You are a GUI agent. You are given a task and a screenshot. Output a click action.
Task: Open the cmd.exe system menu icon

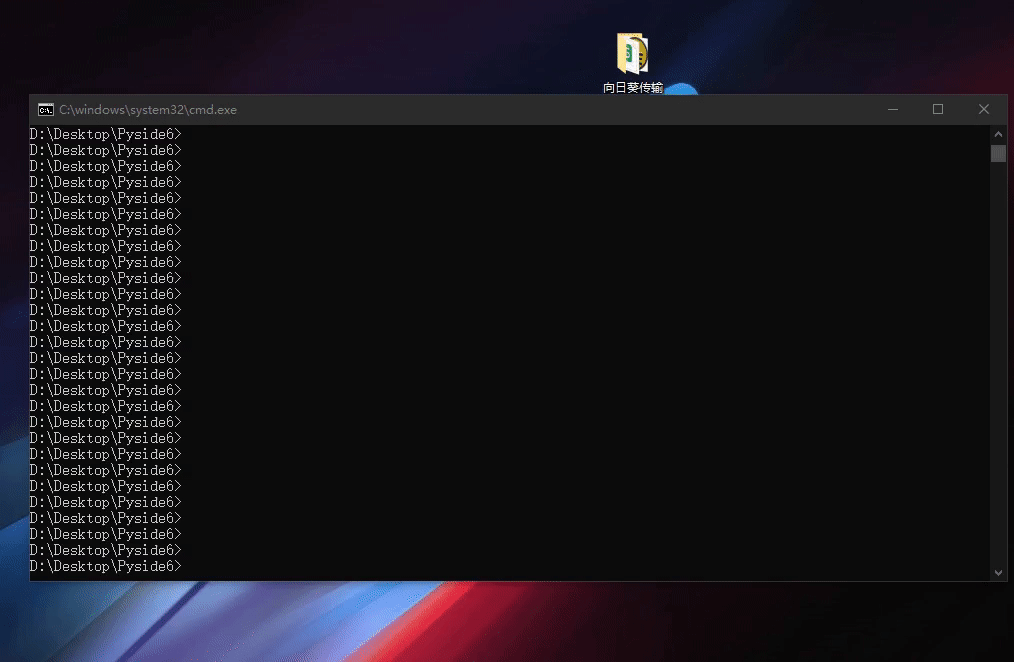(45, 110)
